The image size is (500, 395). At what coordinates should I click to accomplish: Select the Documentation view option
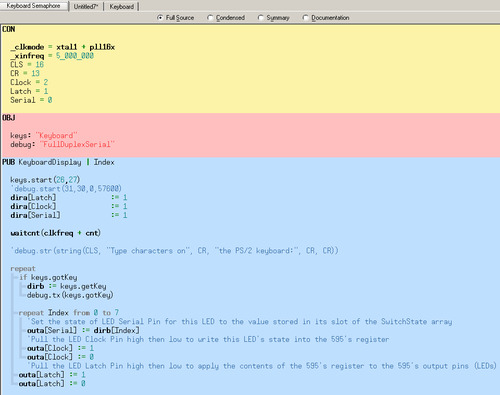(x=326, y=18)
